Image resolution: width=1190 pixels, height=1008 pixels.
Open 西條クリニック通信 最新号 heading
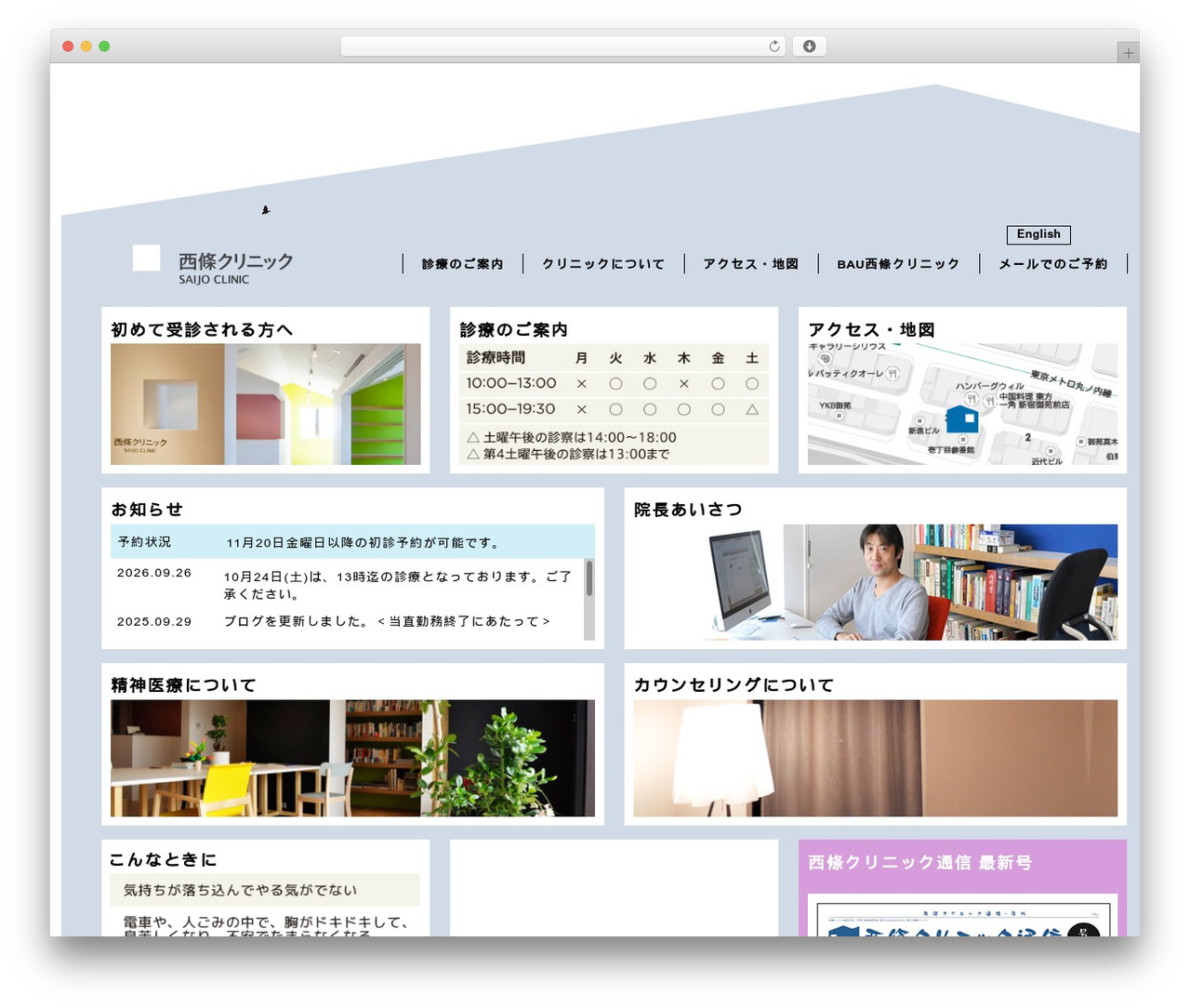tap(919, 863)
